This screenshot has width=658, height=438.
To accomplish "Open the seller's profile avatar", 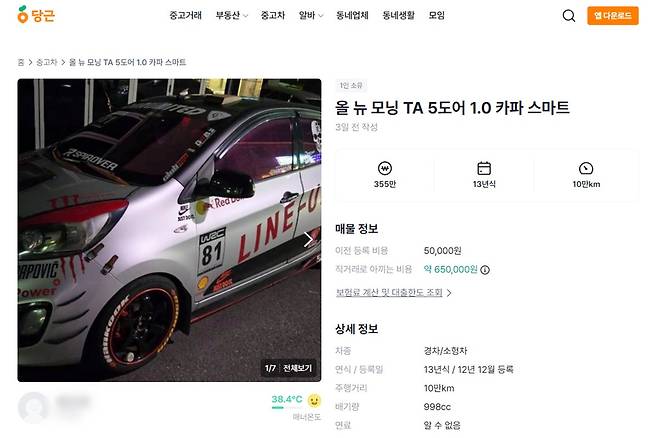I will click(x=34, y=407).
